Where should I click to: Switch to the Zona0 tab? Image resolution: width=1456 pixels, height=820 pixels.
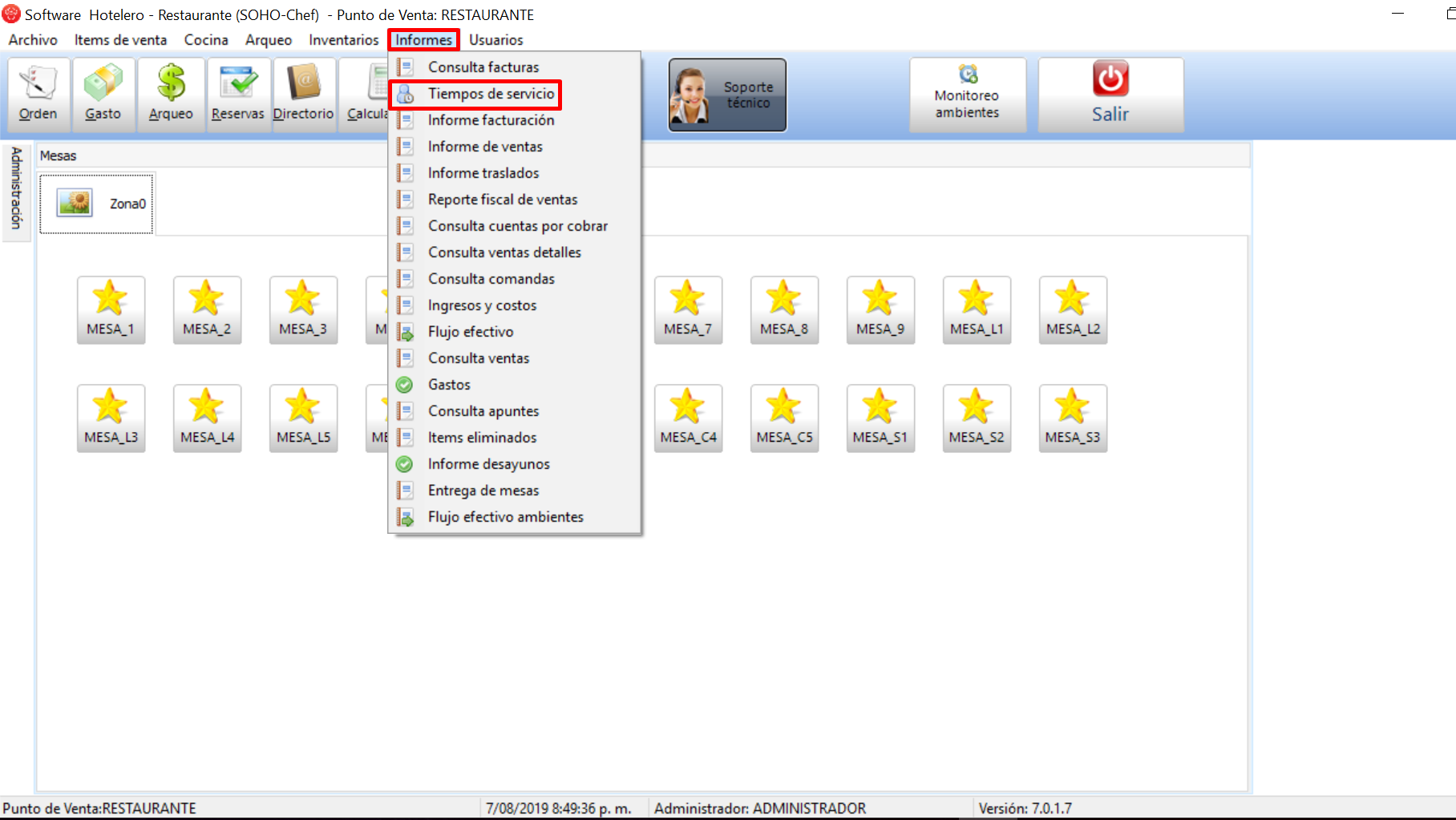coord(97,204)
